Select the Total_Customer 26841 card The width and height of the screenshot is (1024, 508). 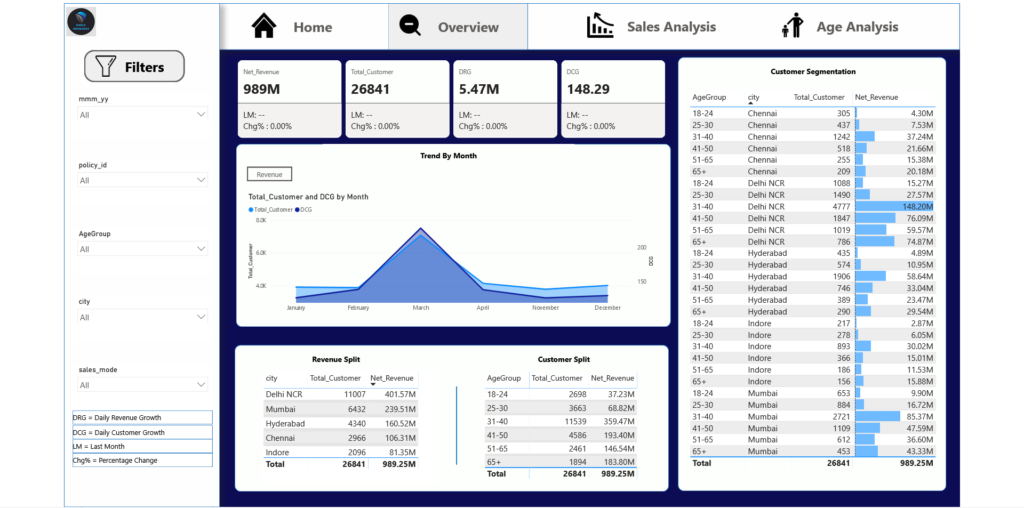397,99
